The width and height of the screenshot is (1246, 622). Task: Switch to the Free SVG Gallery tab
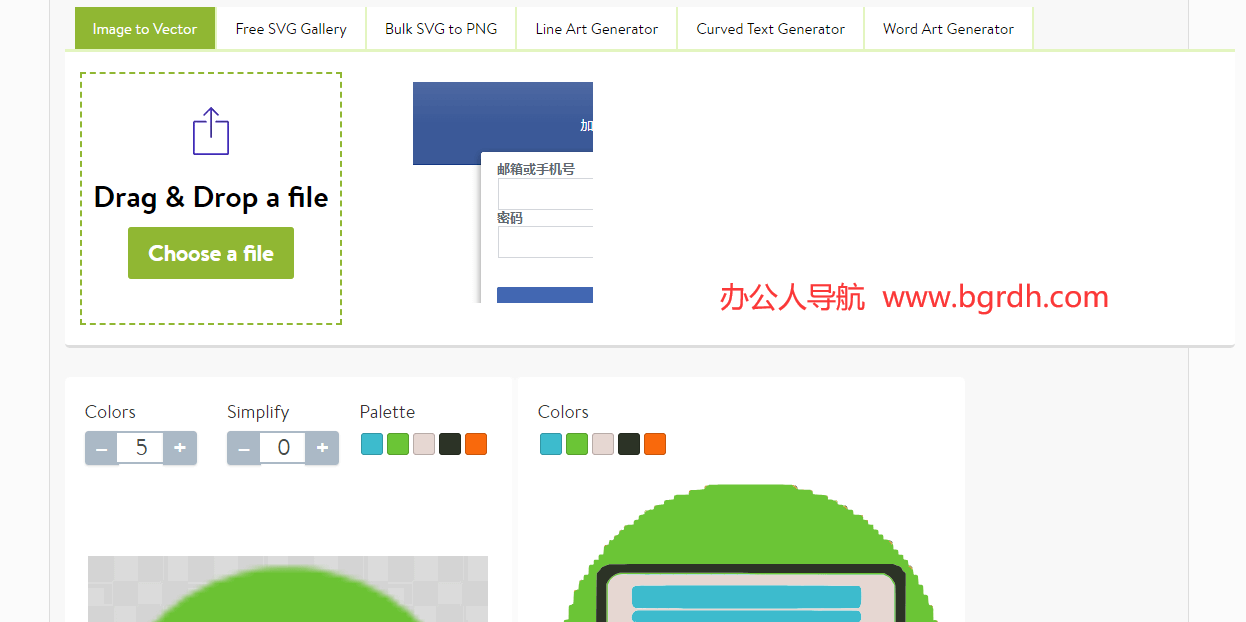[x=291, y=29]
